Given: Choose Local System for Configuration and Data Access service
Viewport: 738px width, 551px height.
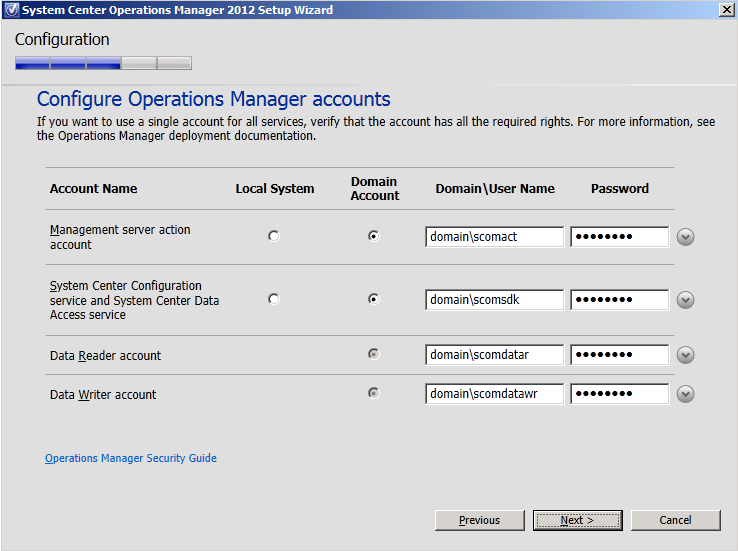Looking at the screenshot, I should point(273,299).
